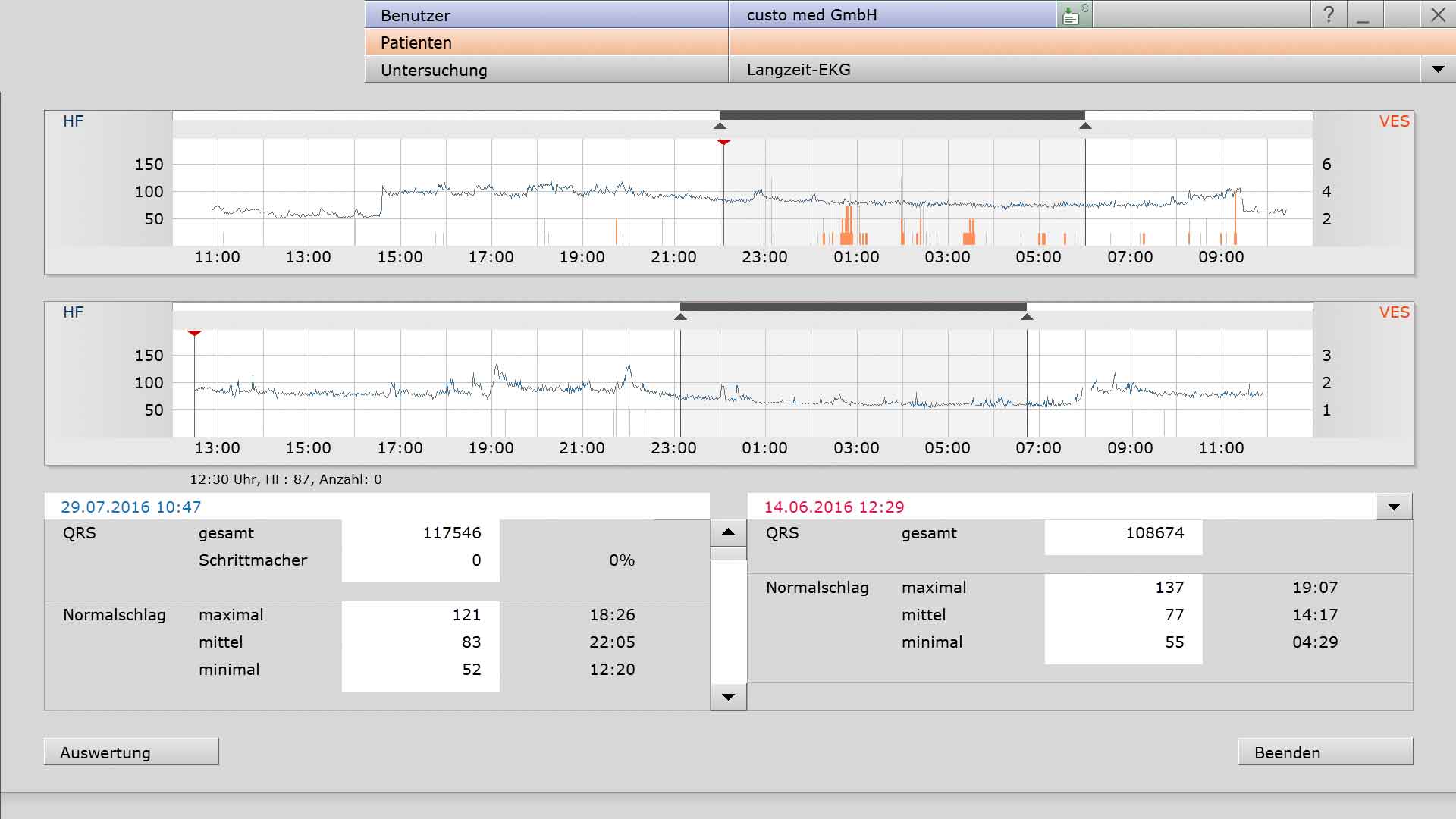Screen dimensions: 1456x819
Task: Click the mittel heart rate value 77
Action: click(x=1175, y=615)
